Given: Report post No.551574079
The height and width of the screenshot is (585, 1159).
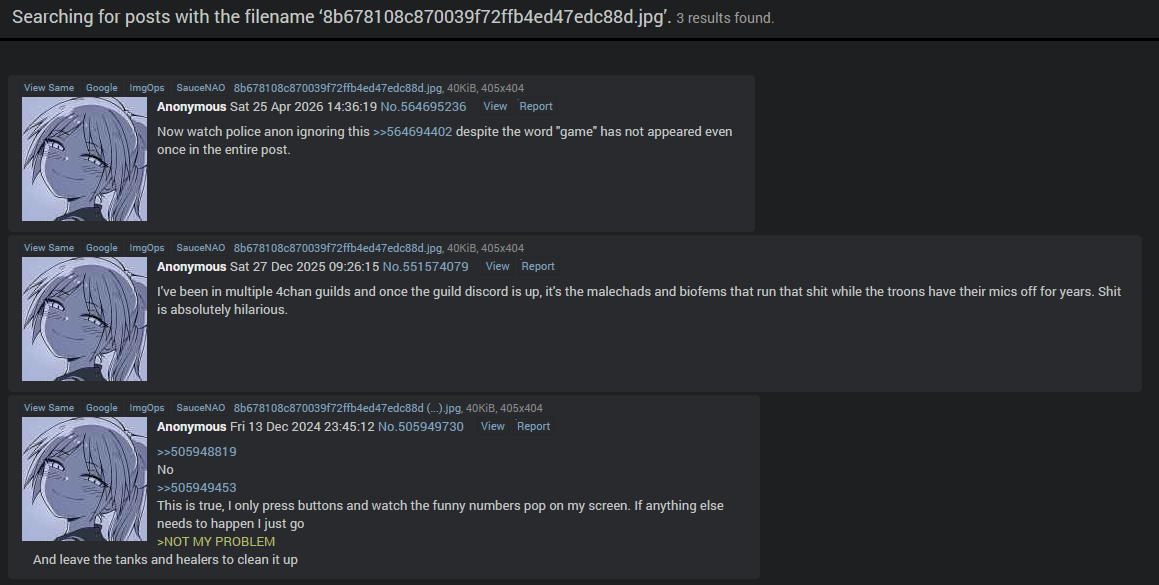Looking at the screenshot, I should [538, 266].
